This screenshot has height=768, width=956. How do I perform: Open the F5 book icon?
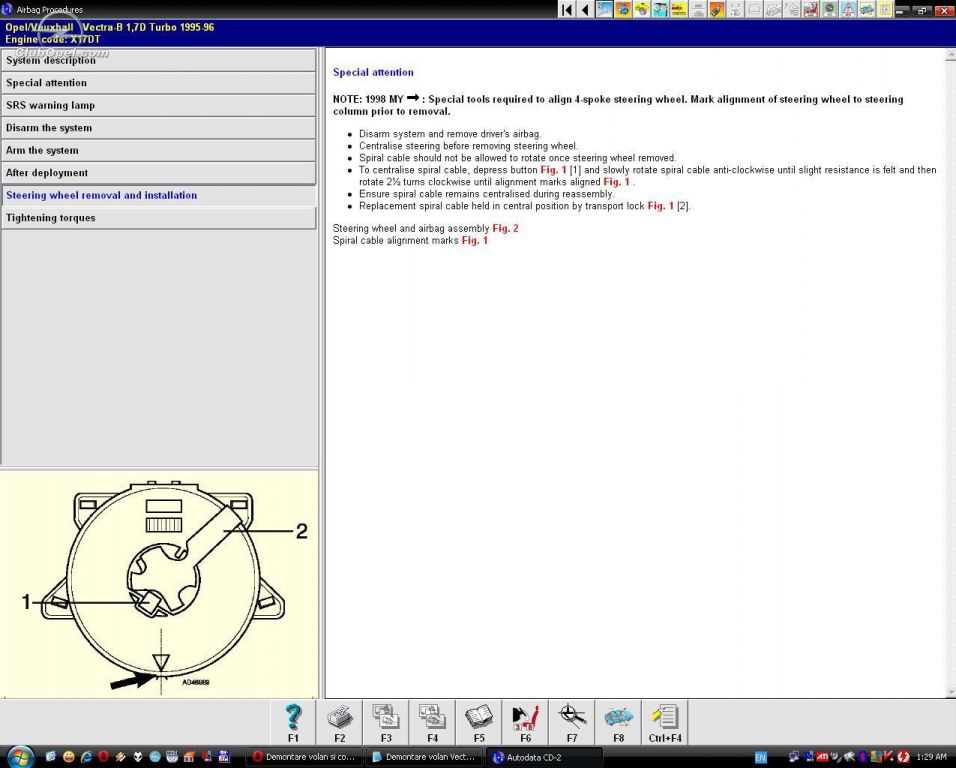tap(479, 722)
